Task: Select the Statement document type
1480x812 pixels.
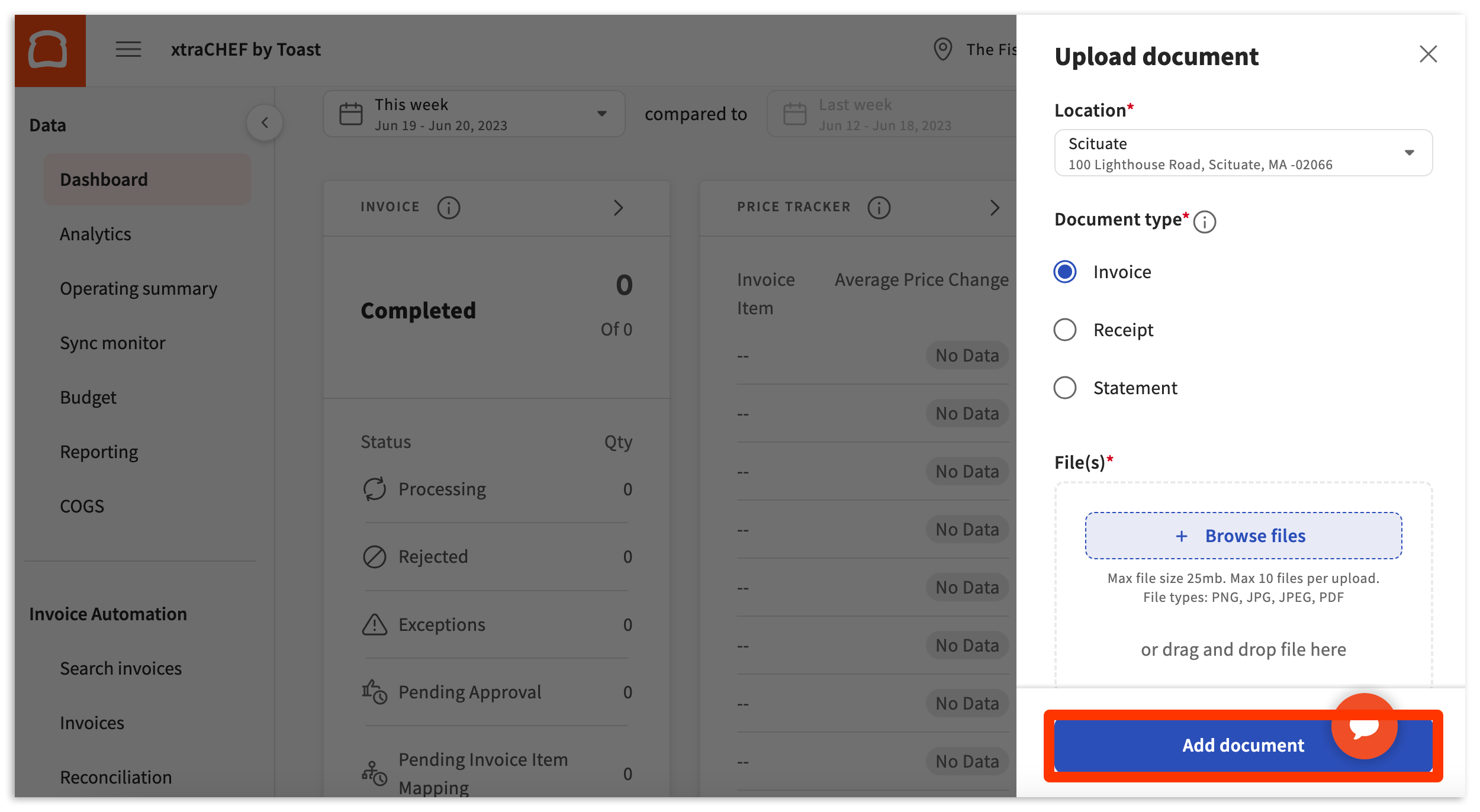Action: (1065, 388)
